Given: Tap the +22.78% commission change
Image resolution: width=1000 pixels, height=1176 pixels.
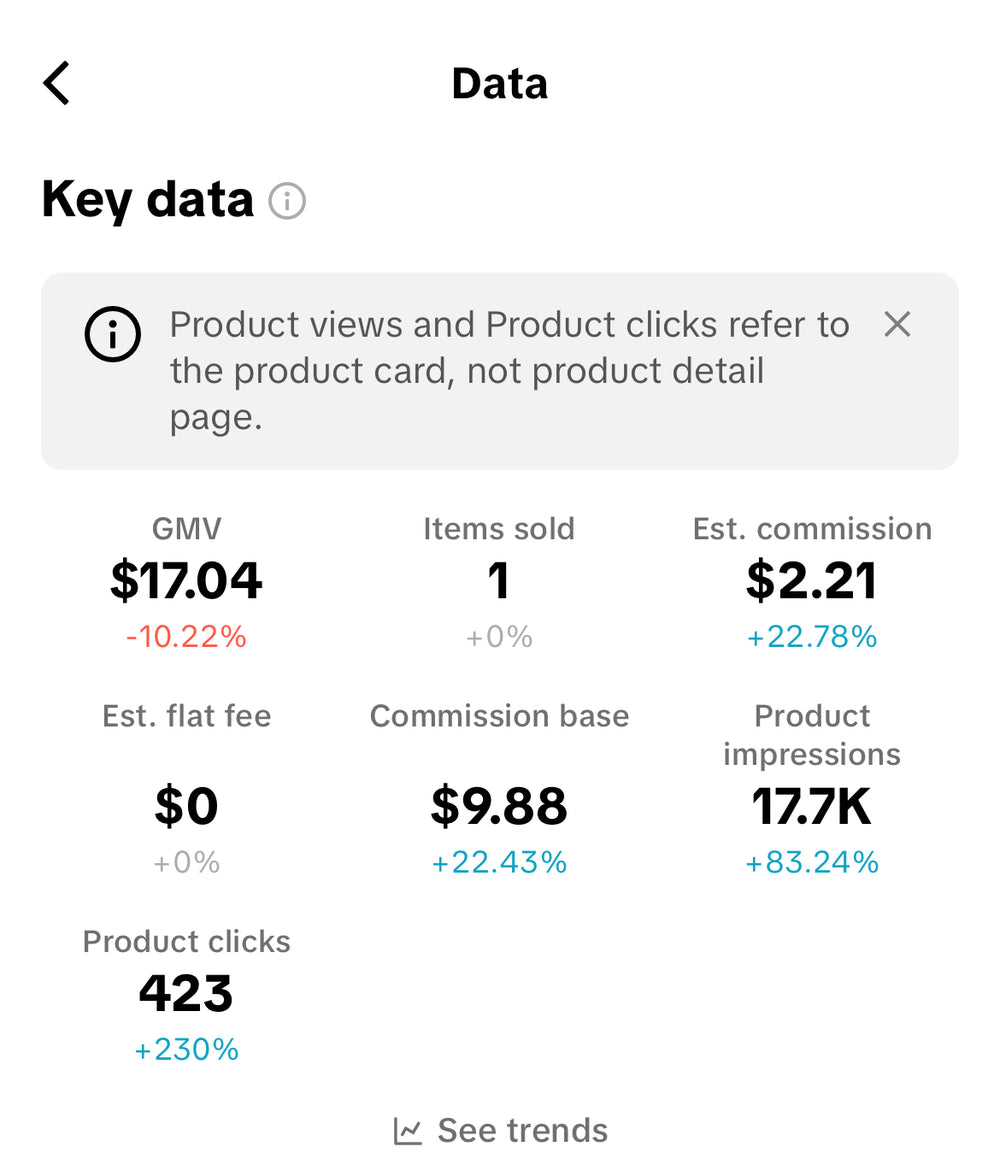Looking at the screenshot, I should [812, 637].
